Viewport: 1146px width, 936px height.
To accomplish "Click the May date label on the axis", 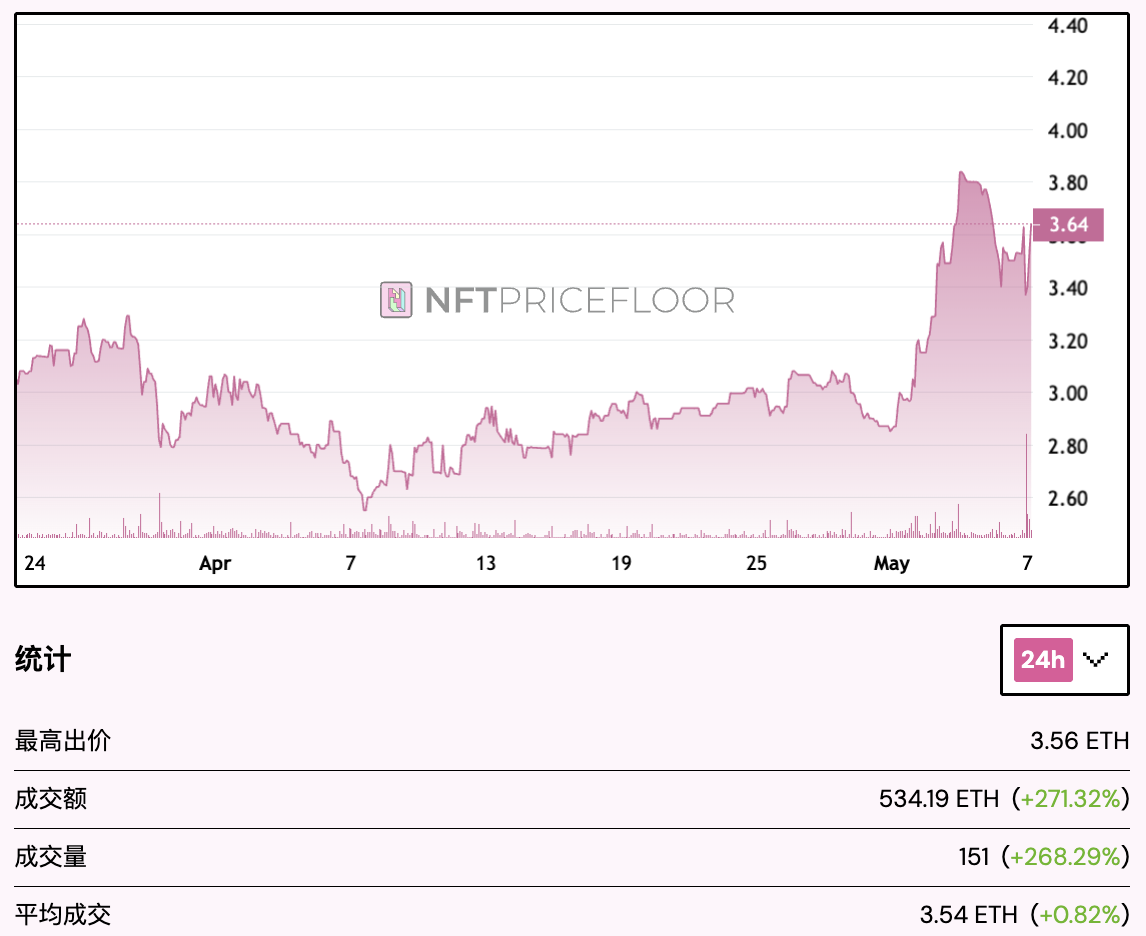I will pyautogui.click(x=891, y=563).
